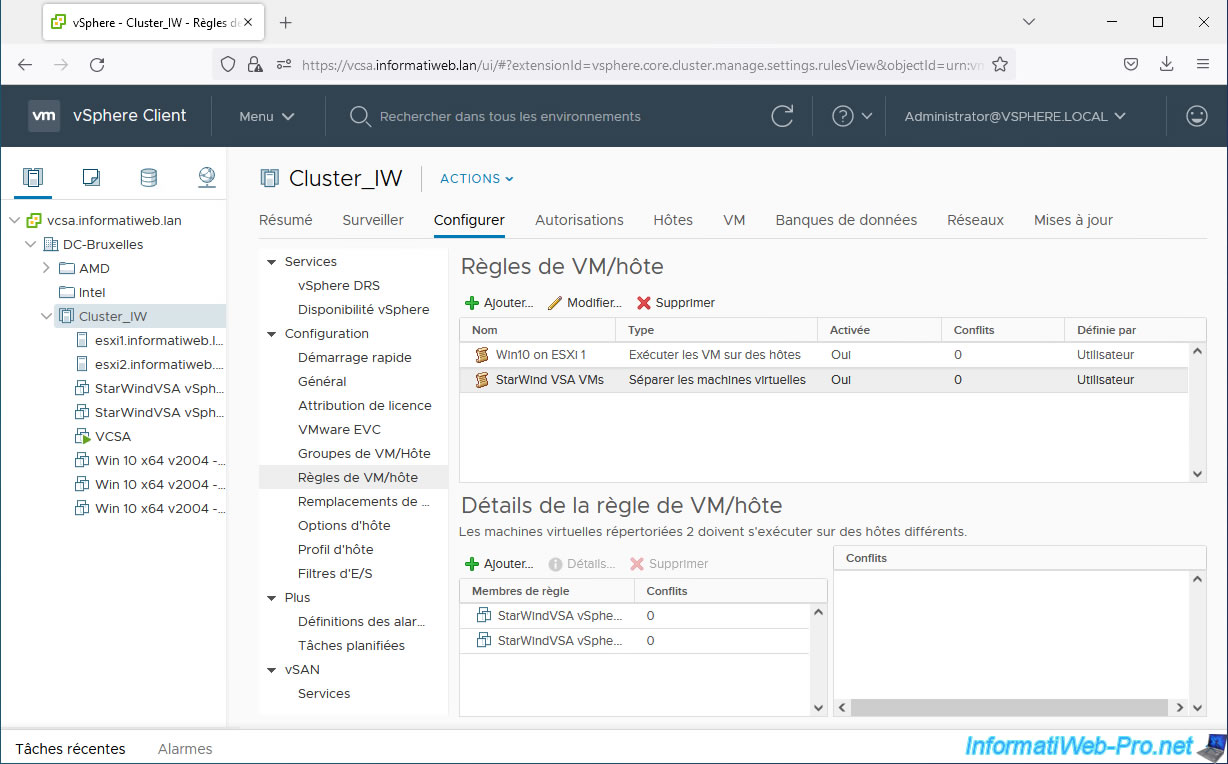Open the Banques de données tab
The width and height of the screenshot is (1228, 764).
click(x=845, y=220)
